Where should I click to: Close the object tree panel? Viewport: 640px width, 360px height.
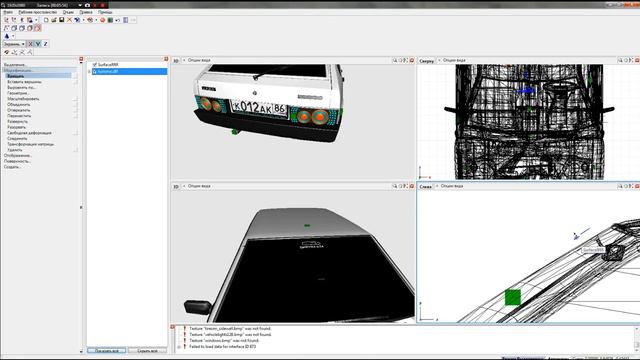[166, 59]
